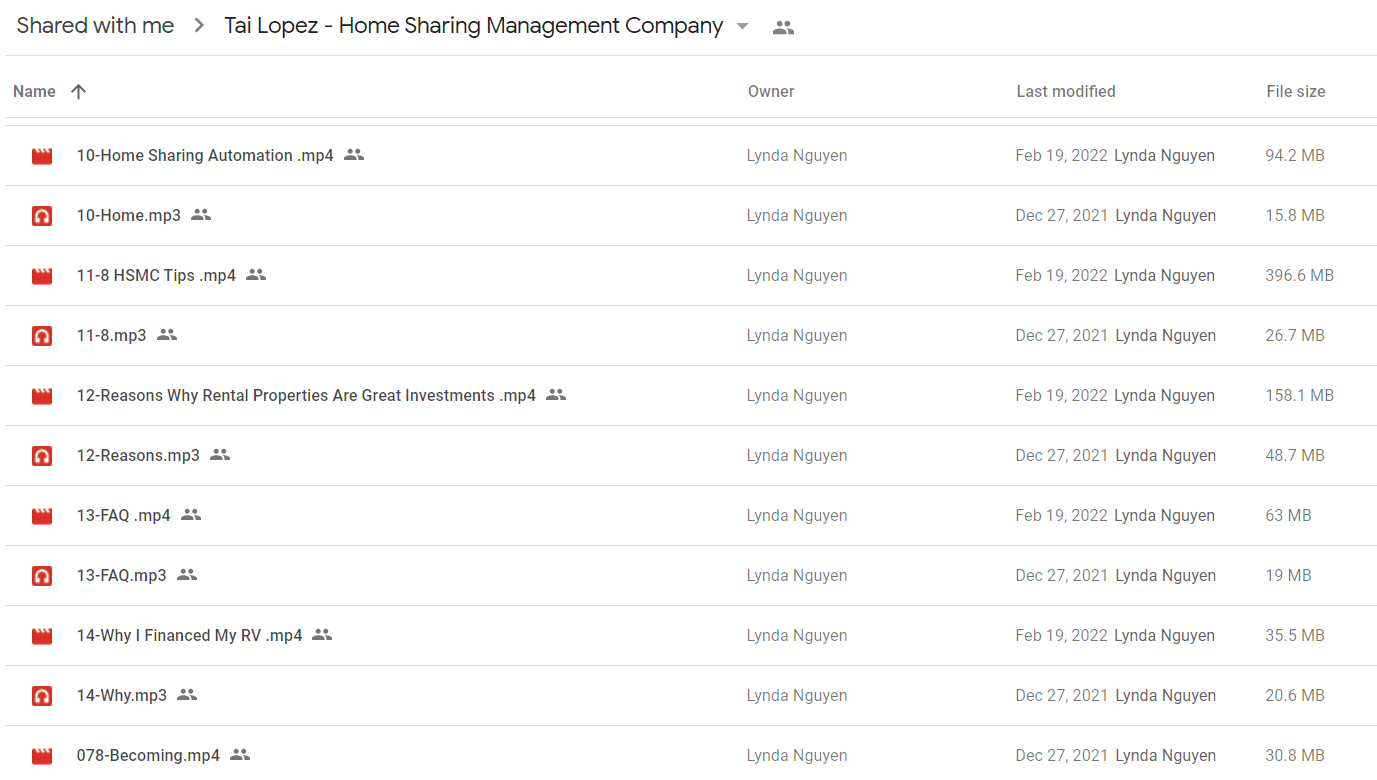Reverse sort direction with the Name arrow
This screenshot has width=1377, height=780.
(79, 91)
